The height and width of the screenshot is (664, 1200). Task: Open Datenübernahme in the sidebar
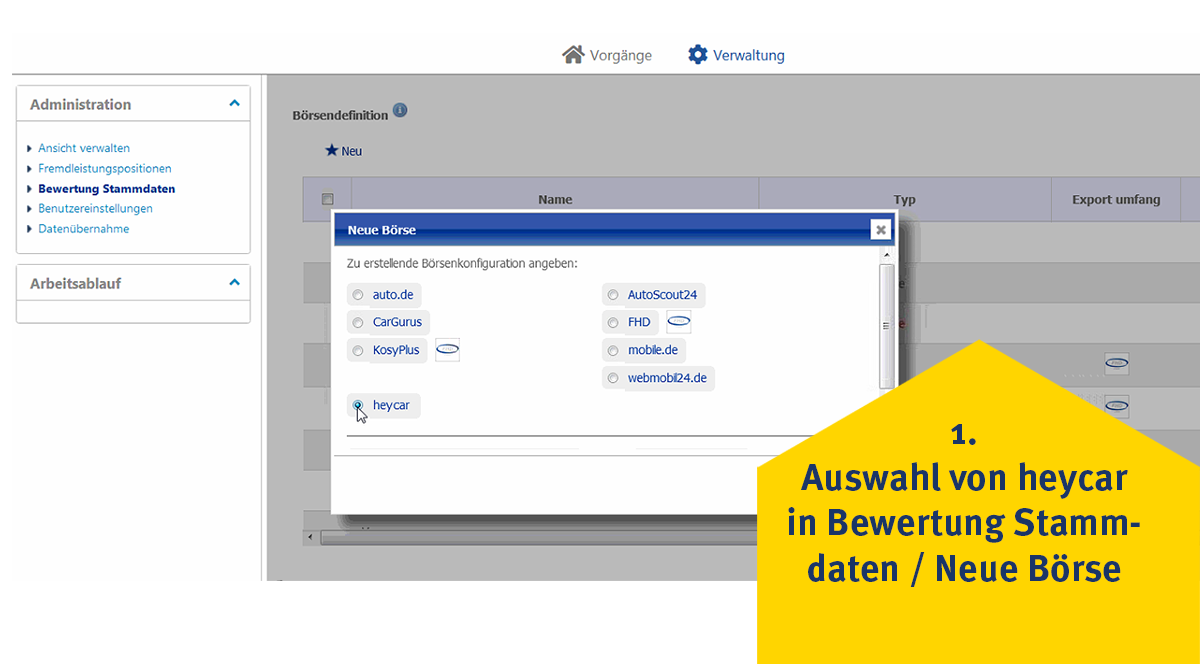point(84,228)
